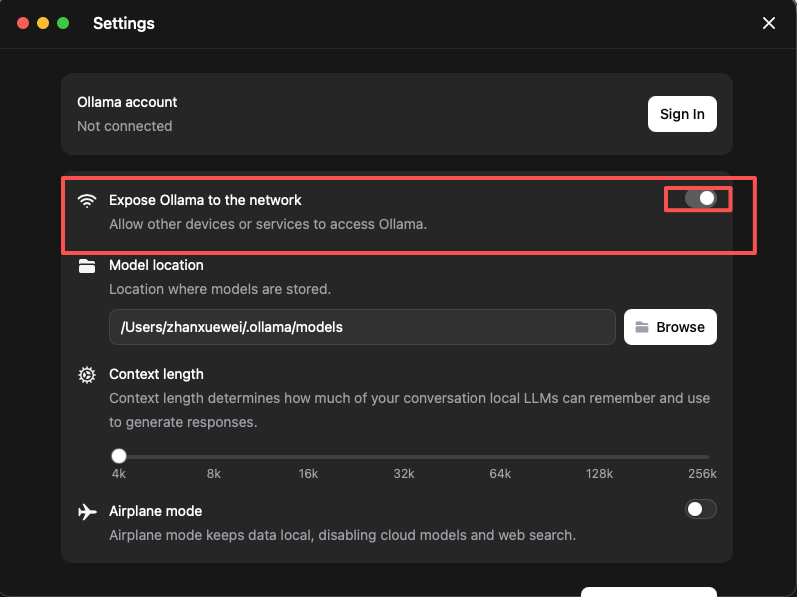797x597 pixels.
Task: Close Settings with the top-right X
Action: coord(769,23)
